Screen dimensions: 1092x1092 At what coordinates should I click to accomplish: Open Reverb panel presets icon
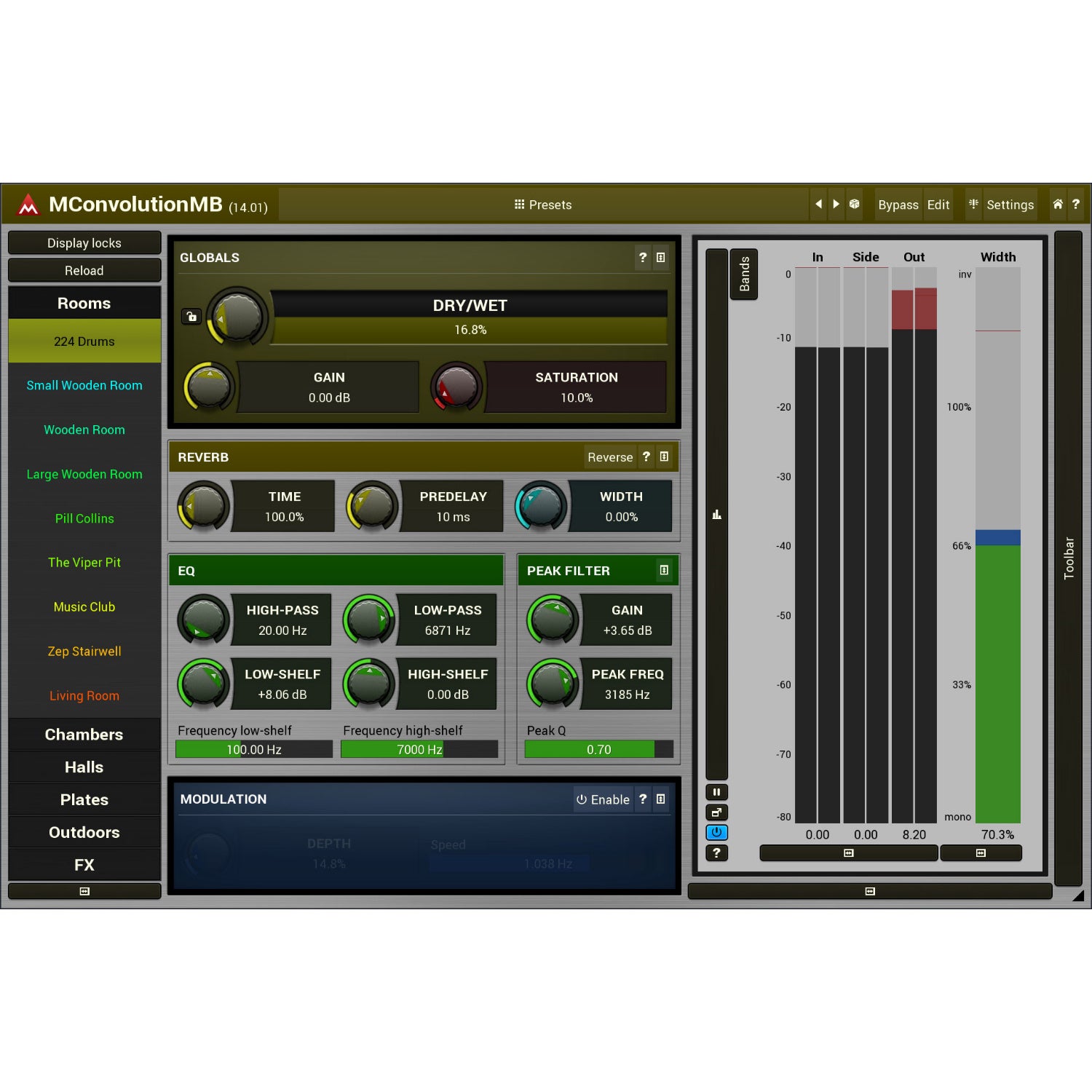[664, 457]
